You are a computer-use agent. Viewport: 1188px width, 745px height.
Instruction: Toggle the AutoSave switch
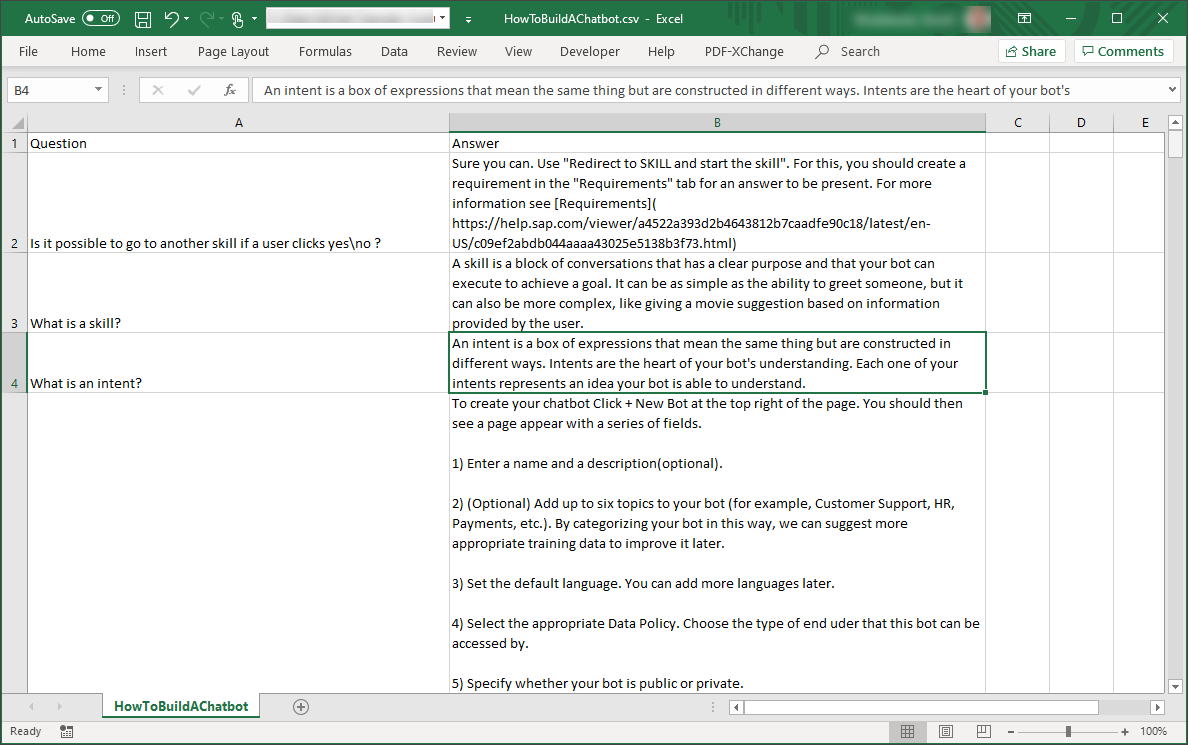(x=101, y=18)
